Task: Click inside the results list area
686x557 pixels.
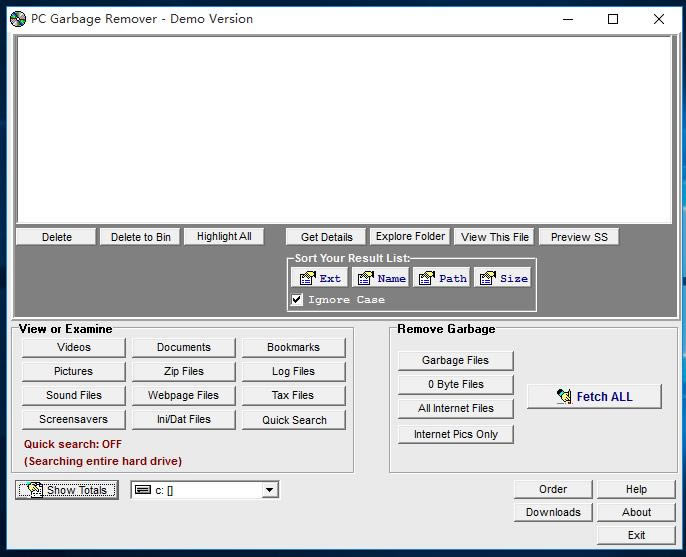Action: 344,130
